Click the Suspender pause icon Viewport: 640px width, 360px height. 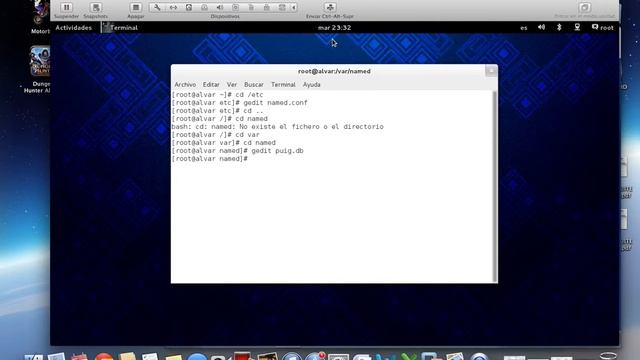tap(67, 7)
